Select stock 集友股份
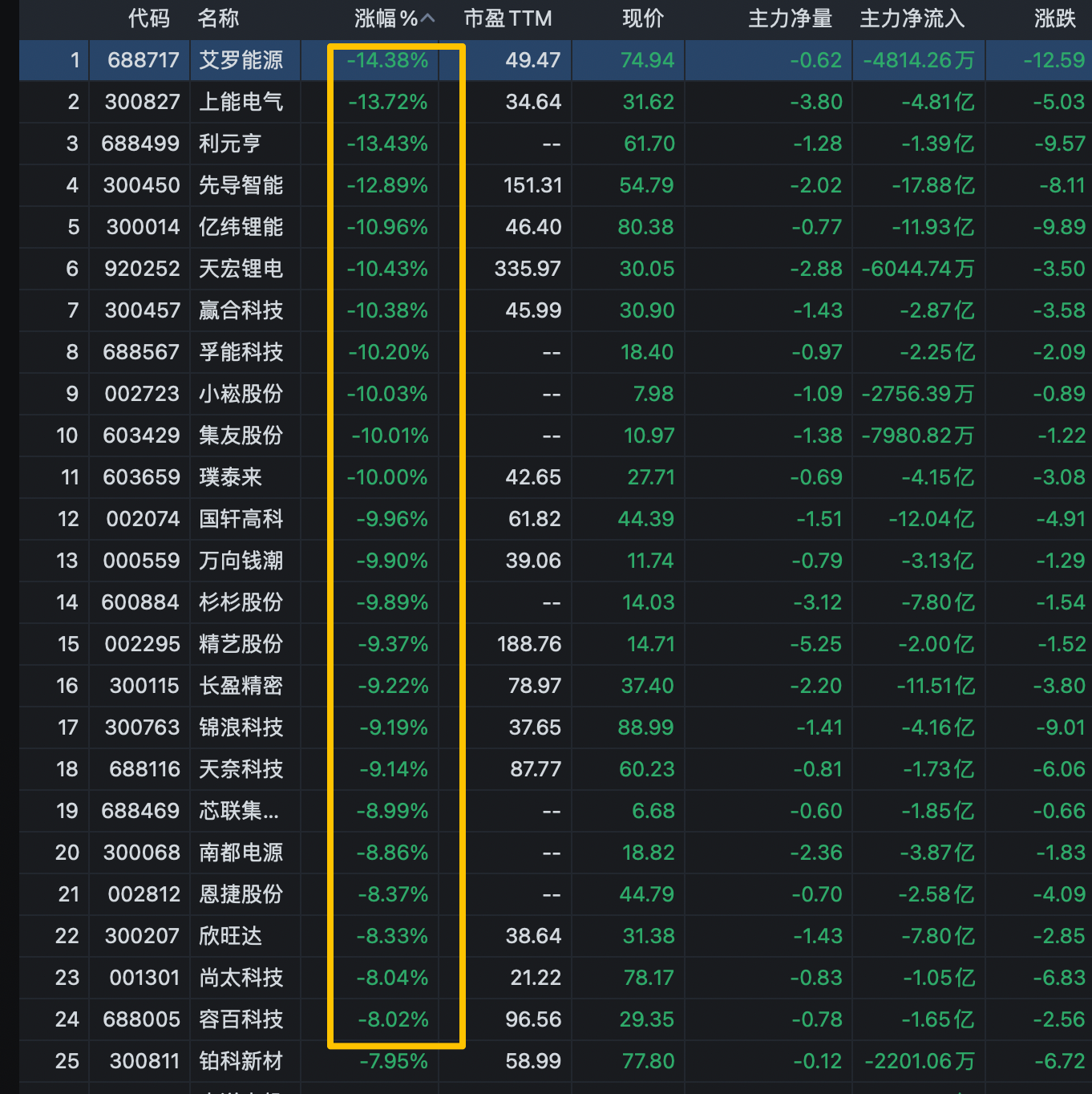1092x1094 pixels. [241, 436]
